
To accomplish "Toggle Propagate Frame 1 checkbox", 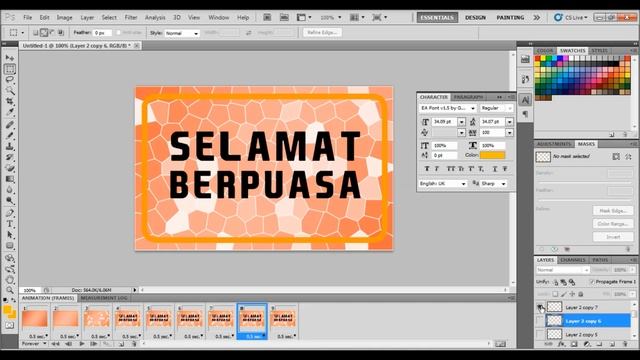I will pyautogui.click(x=592, y=282).
